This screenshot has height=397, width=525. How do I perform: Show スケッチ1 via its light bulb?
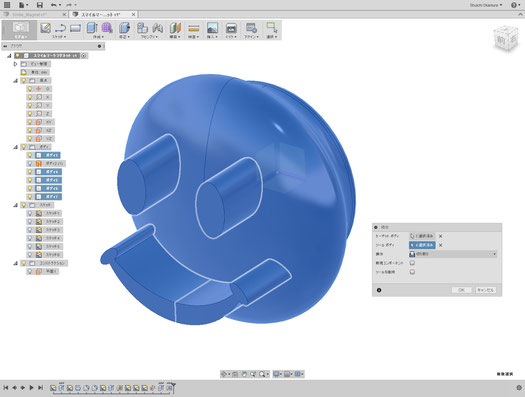(30, 213)
